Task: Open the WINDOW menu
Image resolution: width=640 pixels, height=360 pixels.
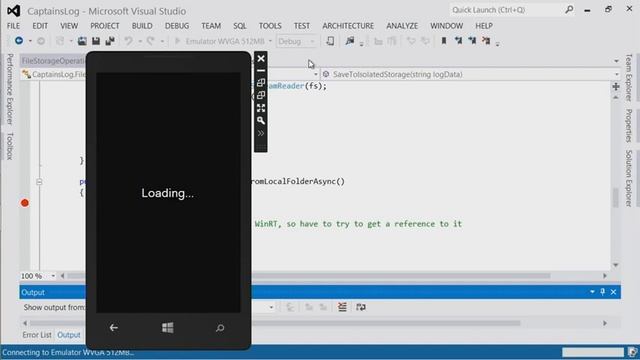Action: [447, 26]
